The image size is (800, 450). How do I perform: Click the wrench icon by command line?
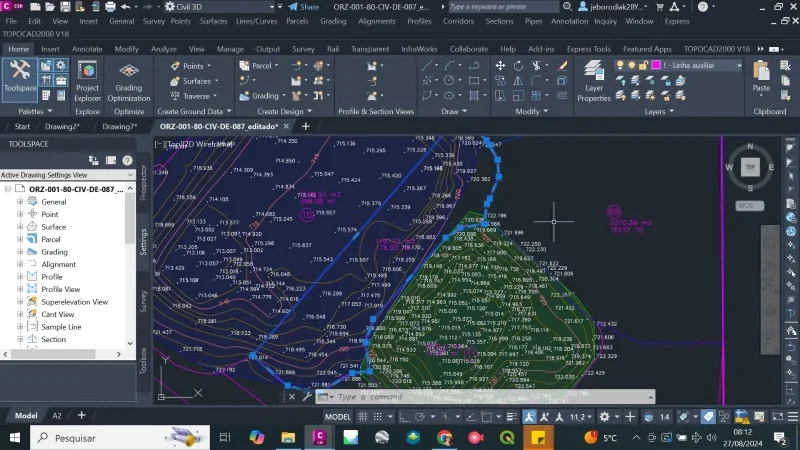(307, 396)
